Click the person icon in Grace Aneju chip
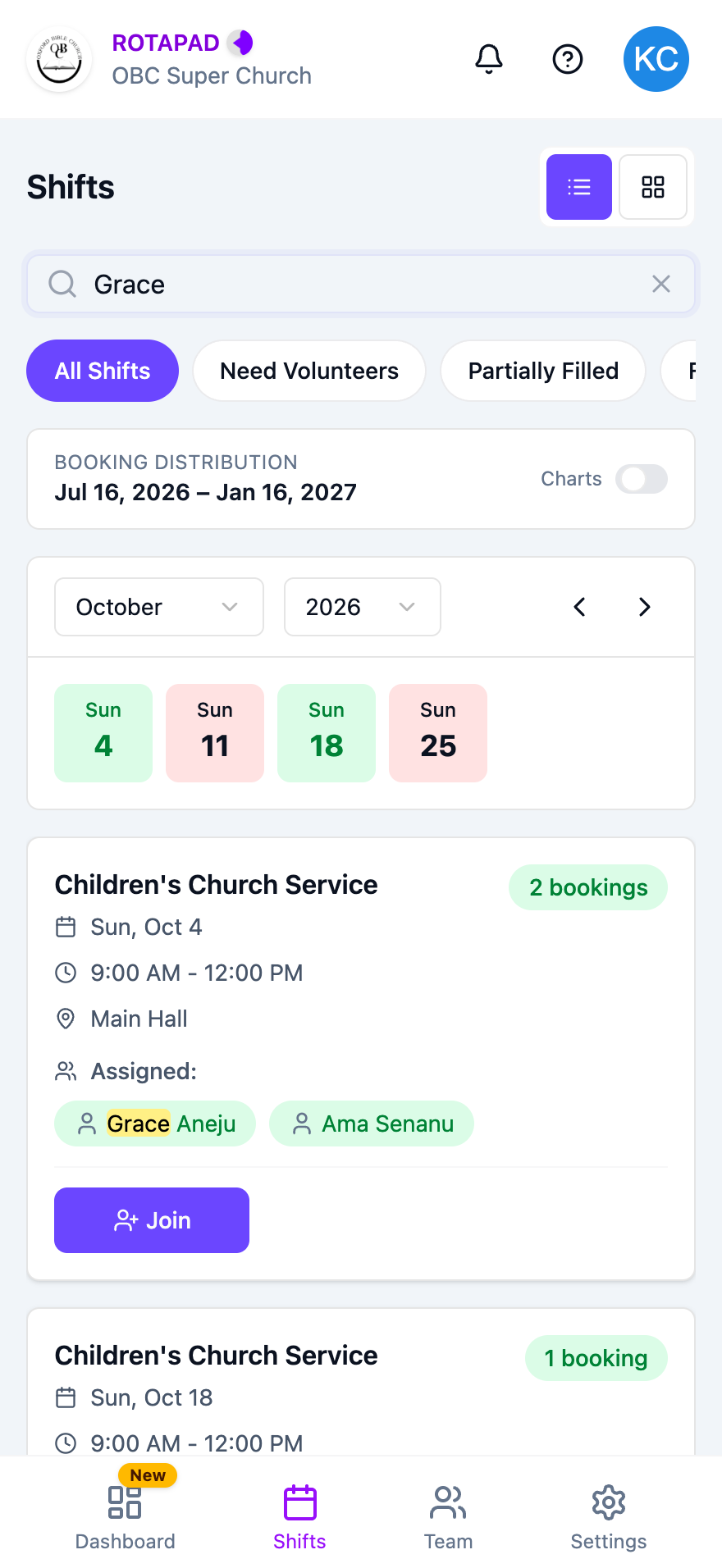The width and height of the screenshot is (722, 1568). pos(87,1124)
